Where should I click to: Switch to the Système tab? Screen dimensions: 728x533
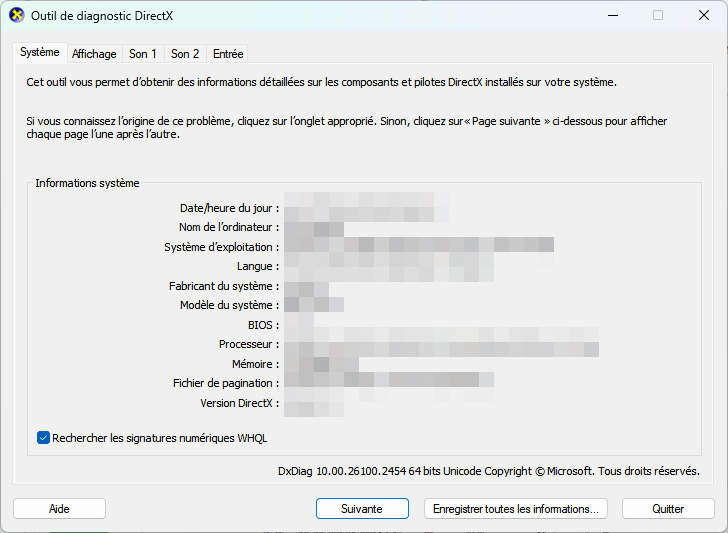40,52
